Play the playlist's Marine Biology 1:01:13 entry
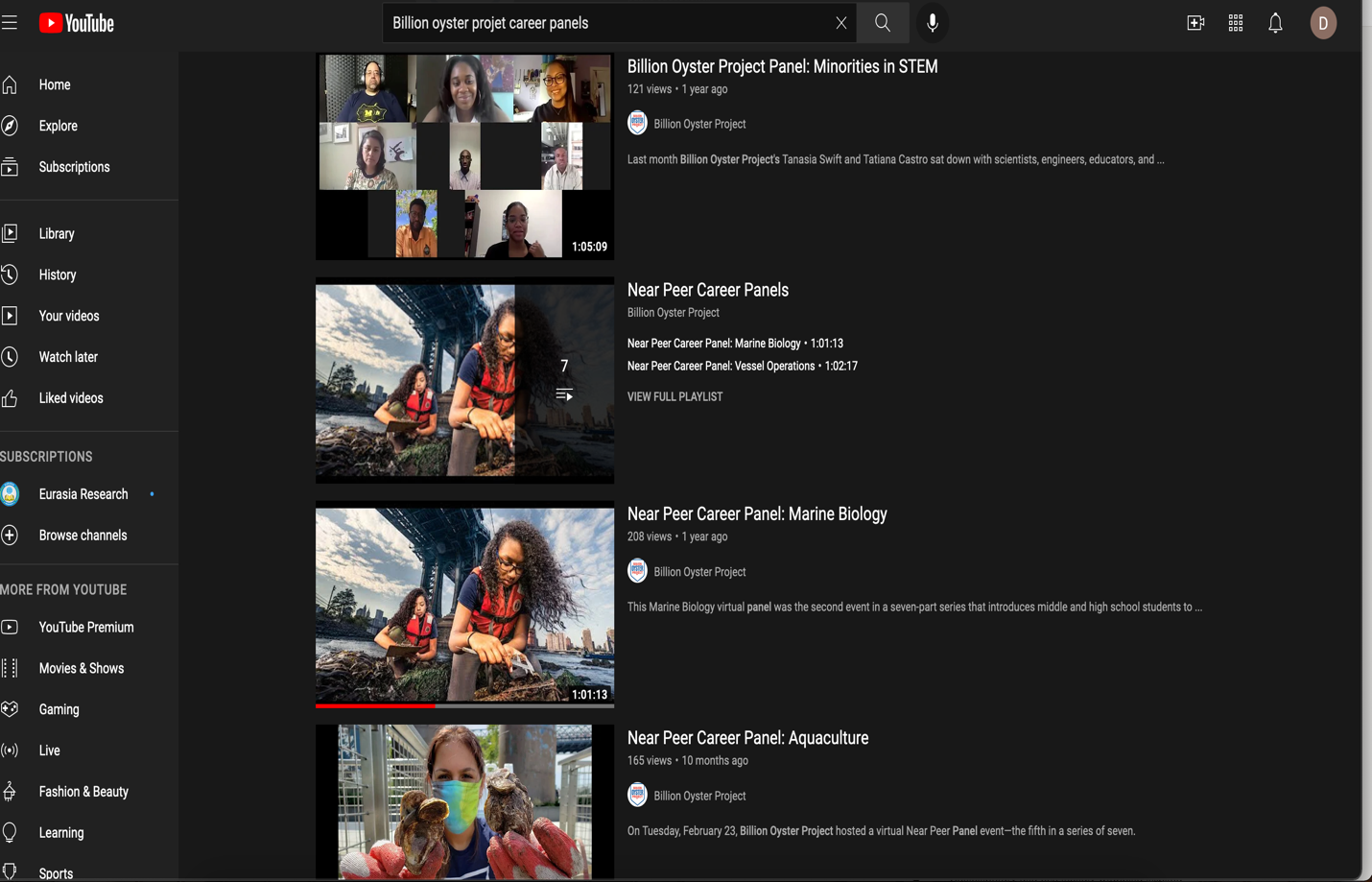The image size is (1372, 882). (x=735, y=344)
